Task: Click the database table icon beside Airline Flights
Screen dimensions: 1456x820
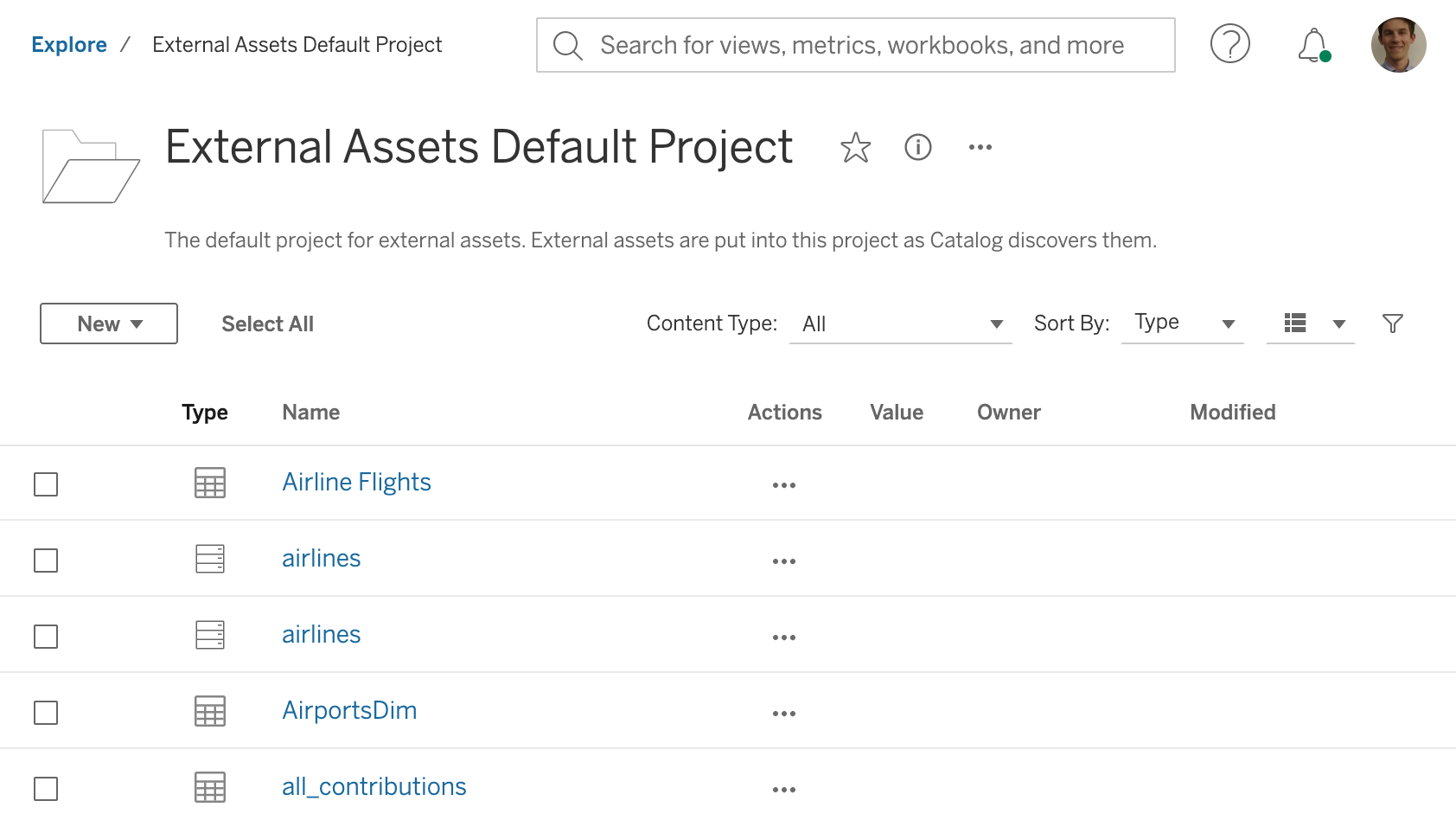Action: tap(209, 483)
